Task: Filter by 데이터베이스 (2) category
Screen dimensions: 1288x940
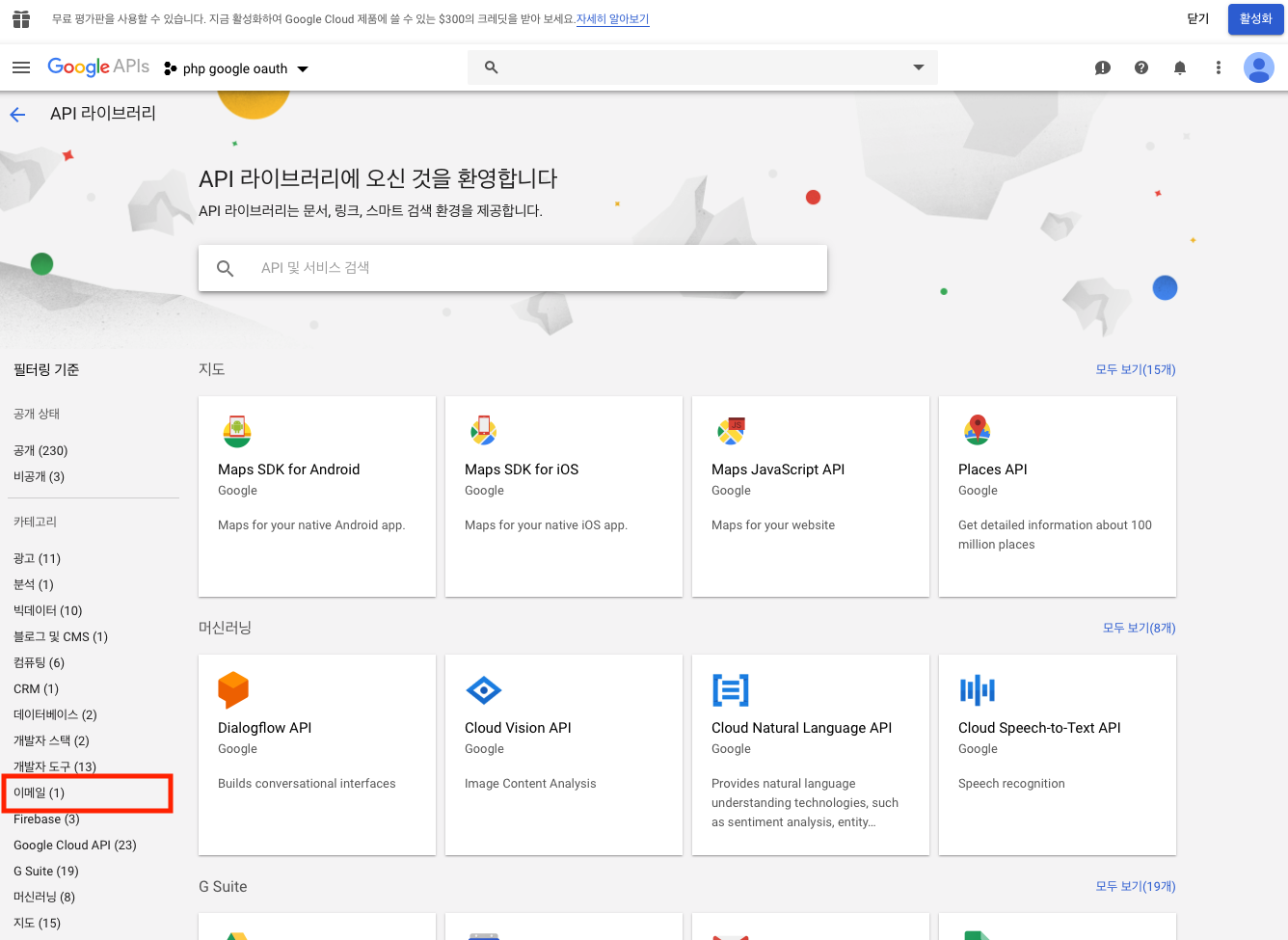Action: pos(55,714)
